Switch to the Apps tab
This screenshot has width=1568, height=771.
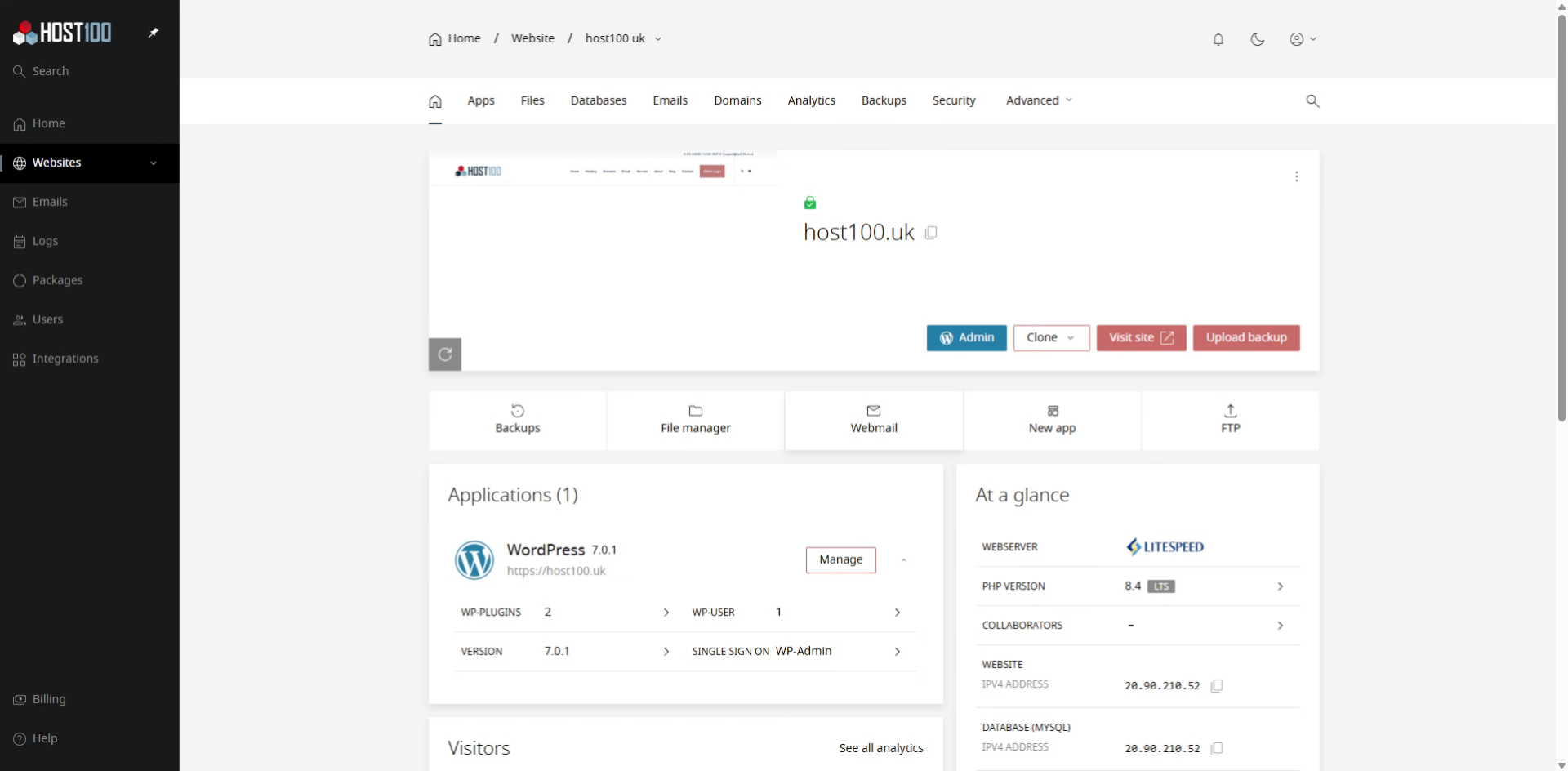tap(481, 100)
